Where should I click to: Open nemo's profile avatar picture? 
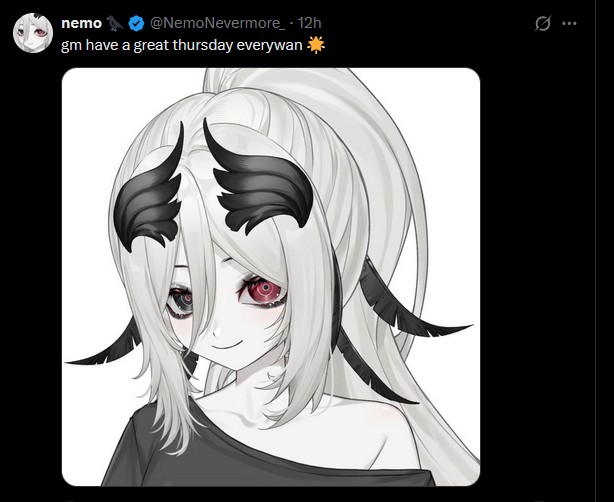33,33
